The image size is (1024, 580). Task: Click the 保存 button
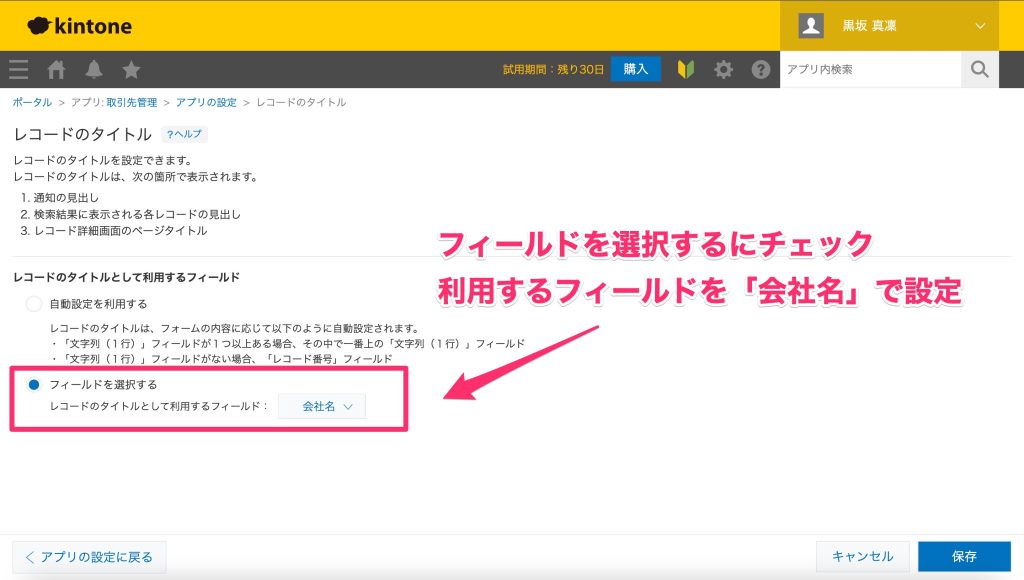pos(965,556)
